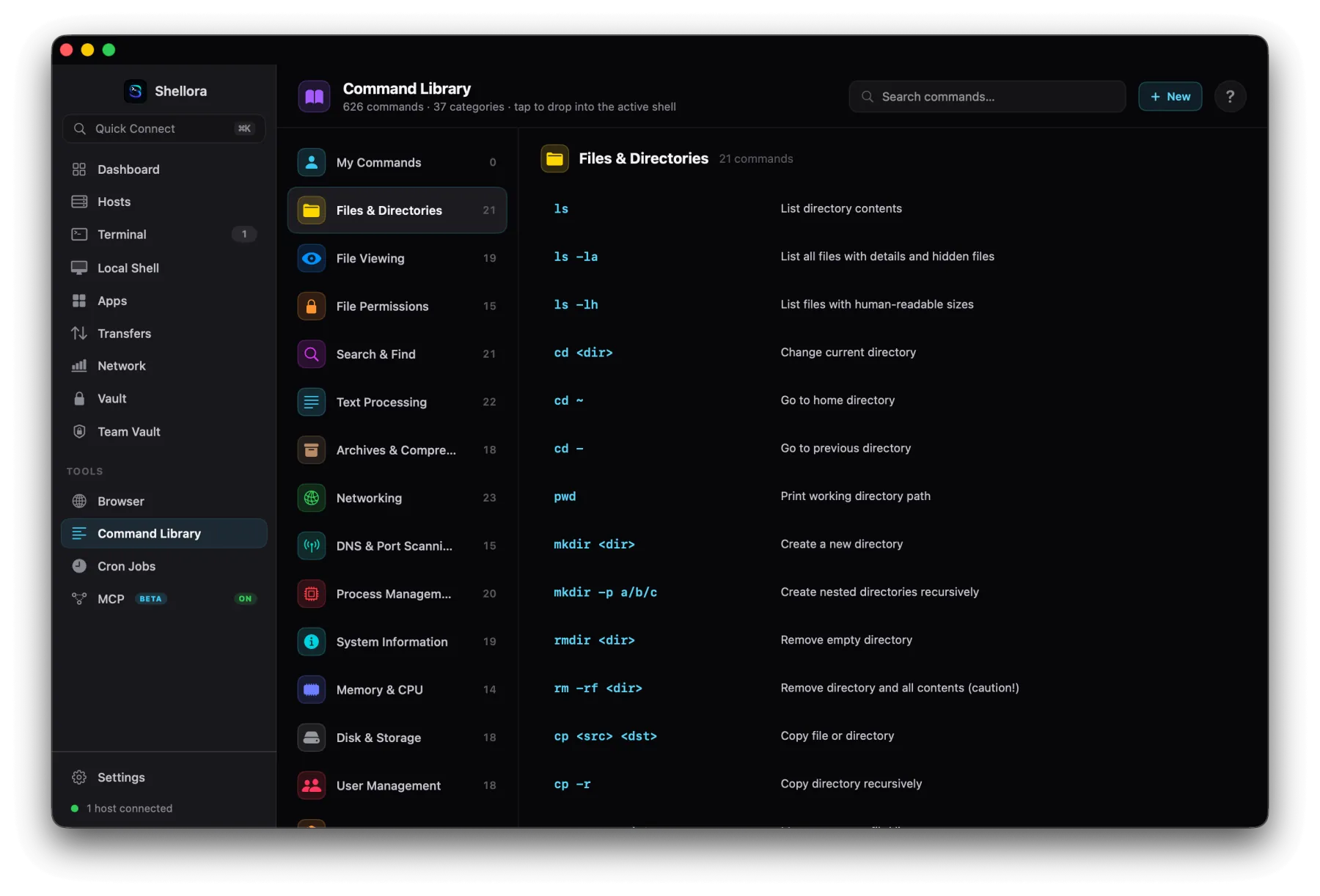The height and width of the screenshot is (896, 1320).
Task: Click the MCP nodes icon
Action: 79,598
